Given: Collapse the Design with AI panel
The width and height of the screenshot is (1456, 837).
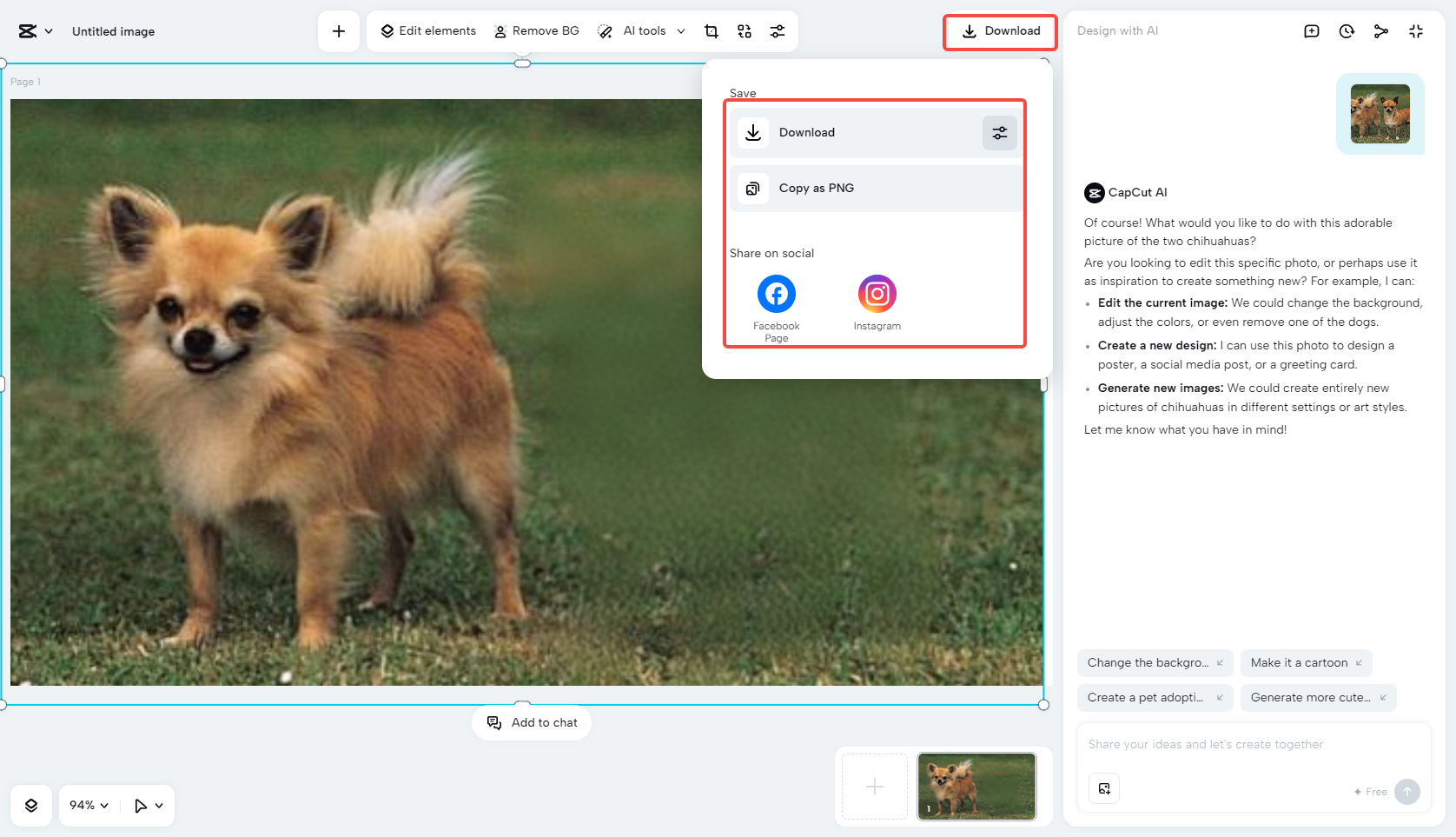Looking at the screenshot, I should [1416, 31].
